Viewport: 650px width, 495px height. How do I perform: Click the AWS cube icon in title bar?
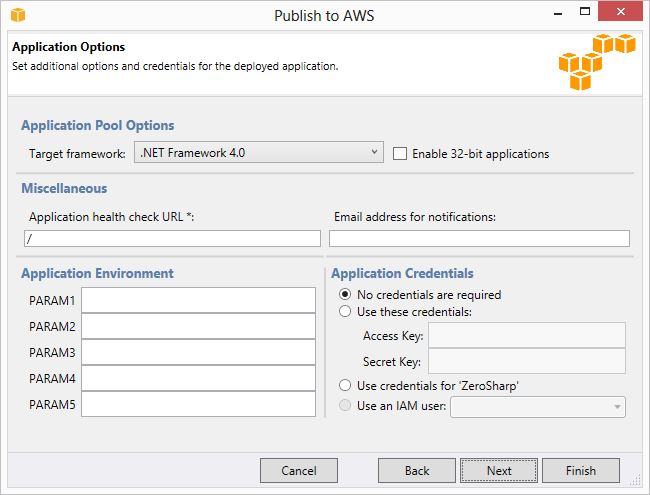coord(18,15)
